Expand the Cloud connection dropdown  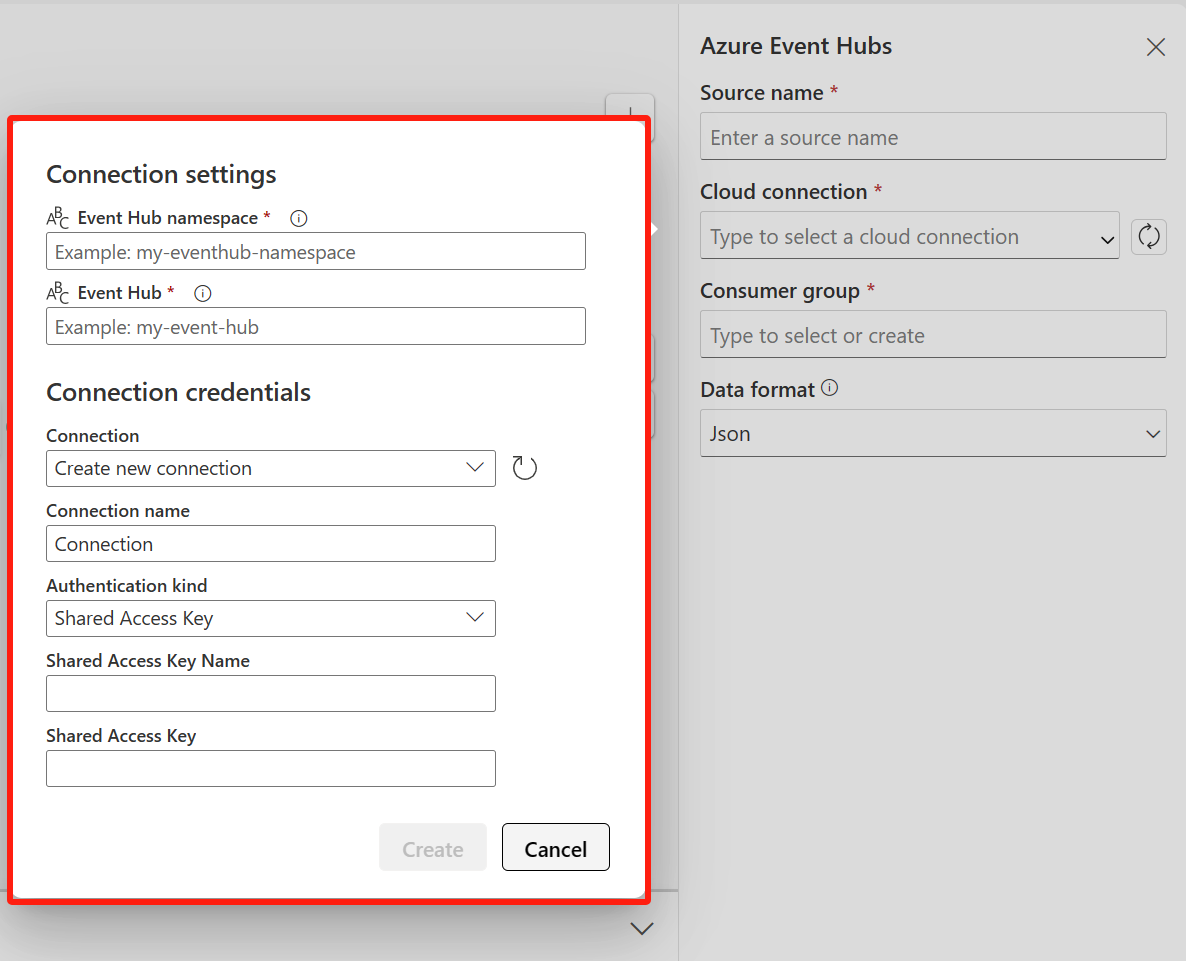coord(909,236)
